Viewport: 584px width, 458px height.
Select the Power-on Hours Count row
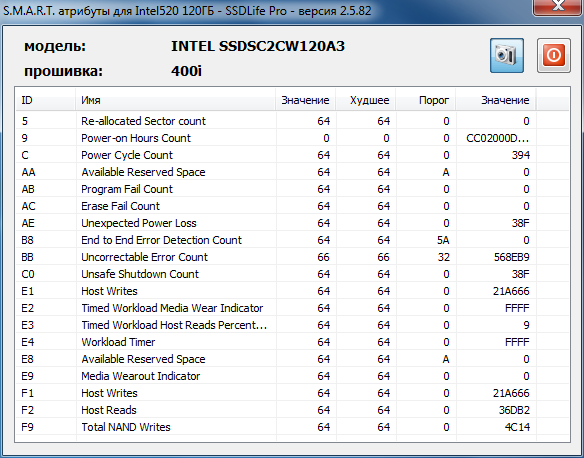[x=292, y=138]
